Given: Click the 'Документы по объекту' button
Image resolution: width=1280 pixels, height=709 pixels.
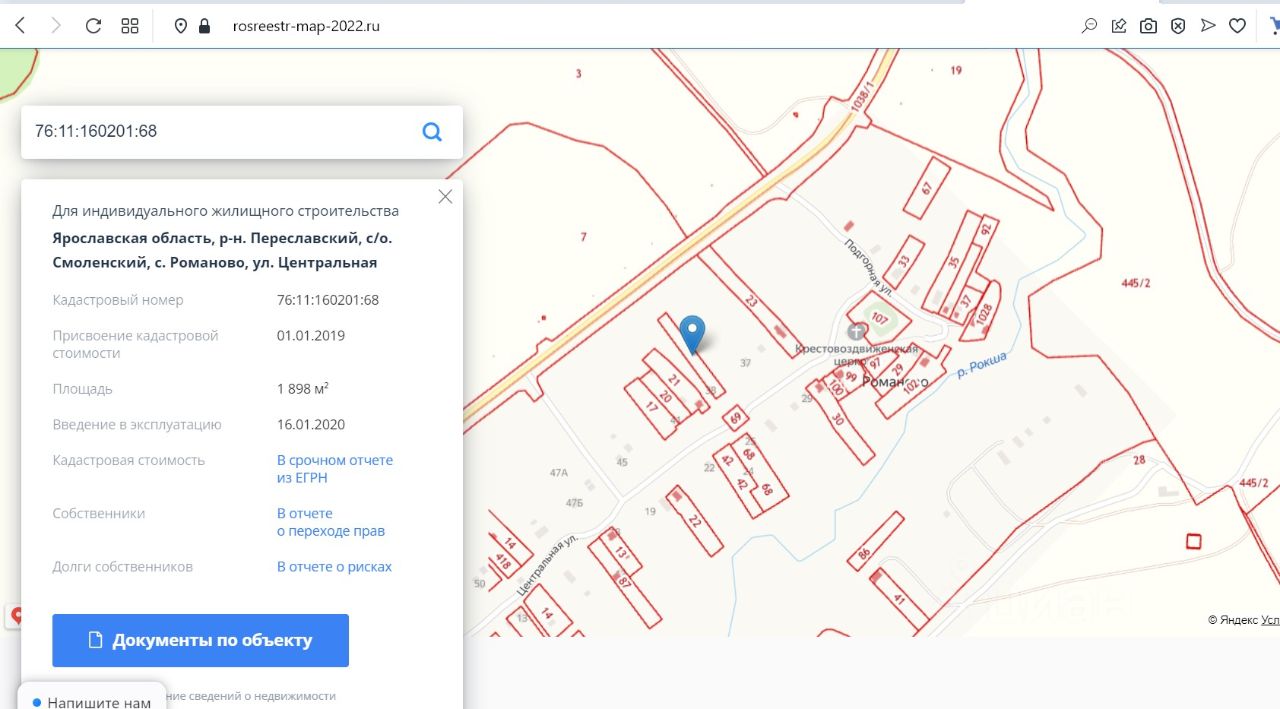Looking at the screenshot, I should tap(200, 640).
